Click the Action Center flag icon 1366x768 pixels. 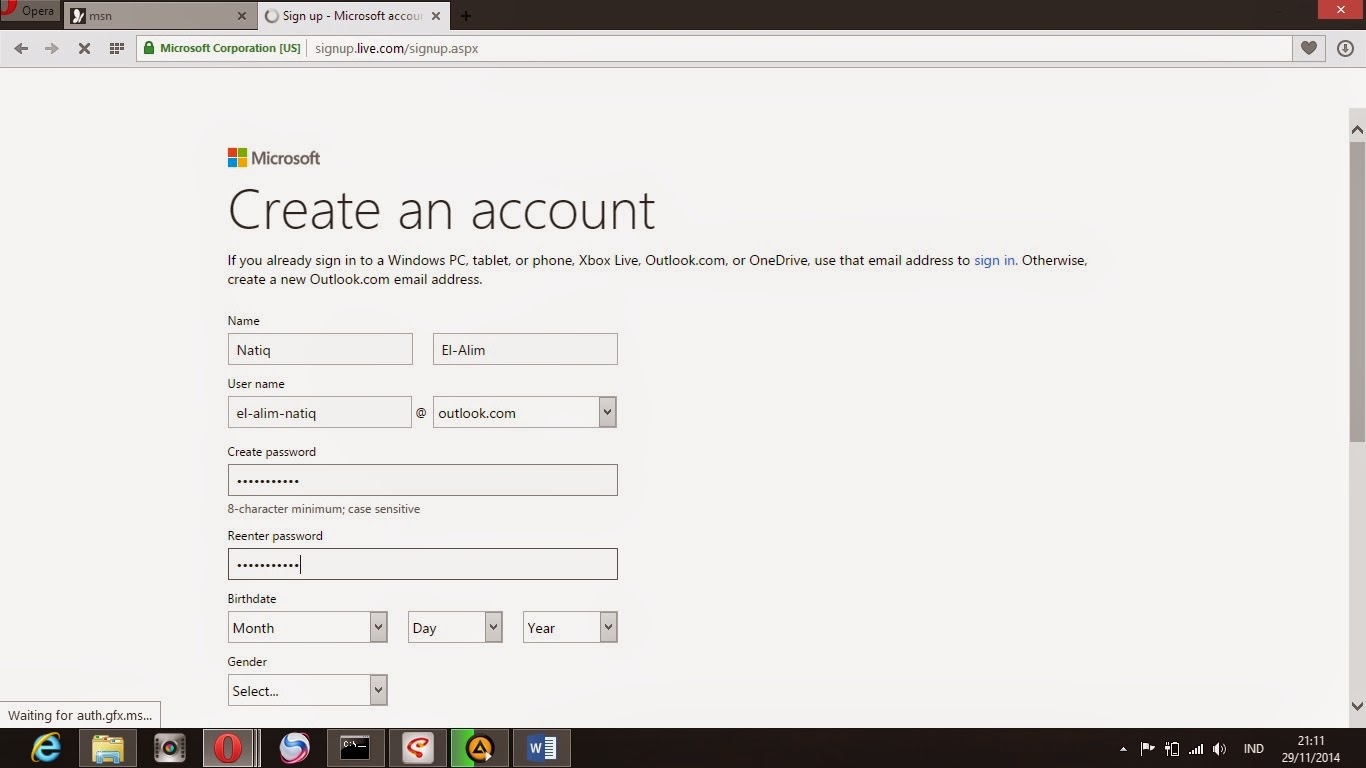click(x=1147, y=749)
